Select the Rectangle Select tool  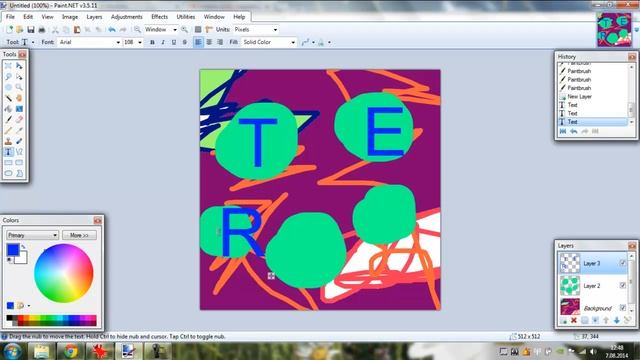pos(8,66)
